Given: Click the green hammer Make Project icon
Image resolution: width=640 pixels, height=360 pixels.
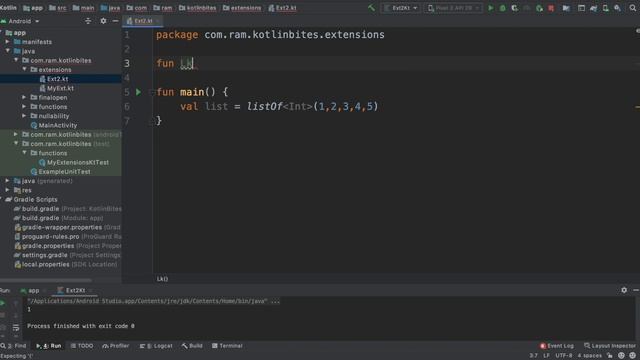Looking at the screenshot, I should coord(371,8).
